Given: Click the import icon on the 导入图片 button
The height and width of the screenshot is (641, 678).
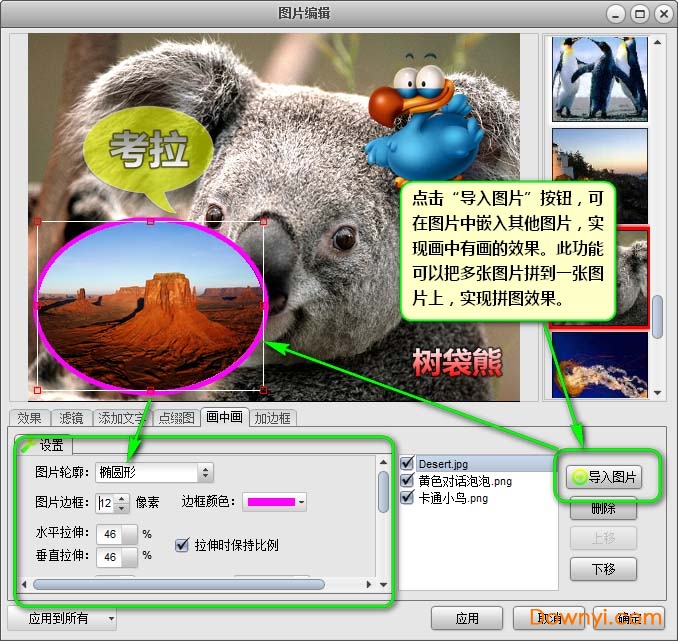Looking at the screenshot, I should pos(579,478).
